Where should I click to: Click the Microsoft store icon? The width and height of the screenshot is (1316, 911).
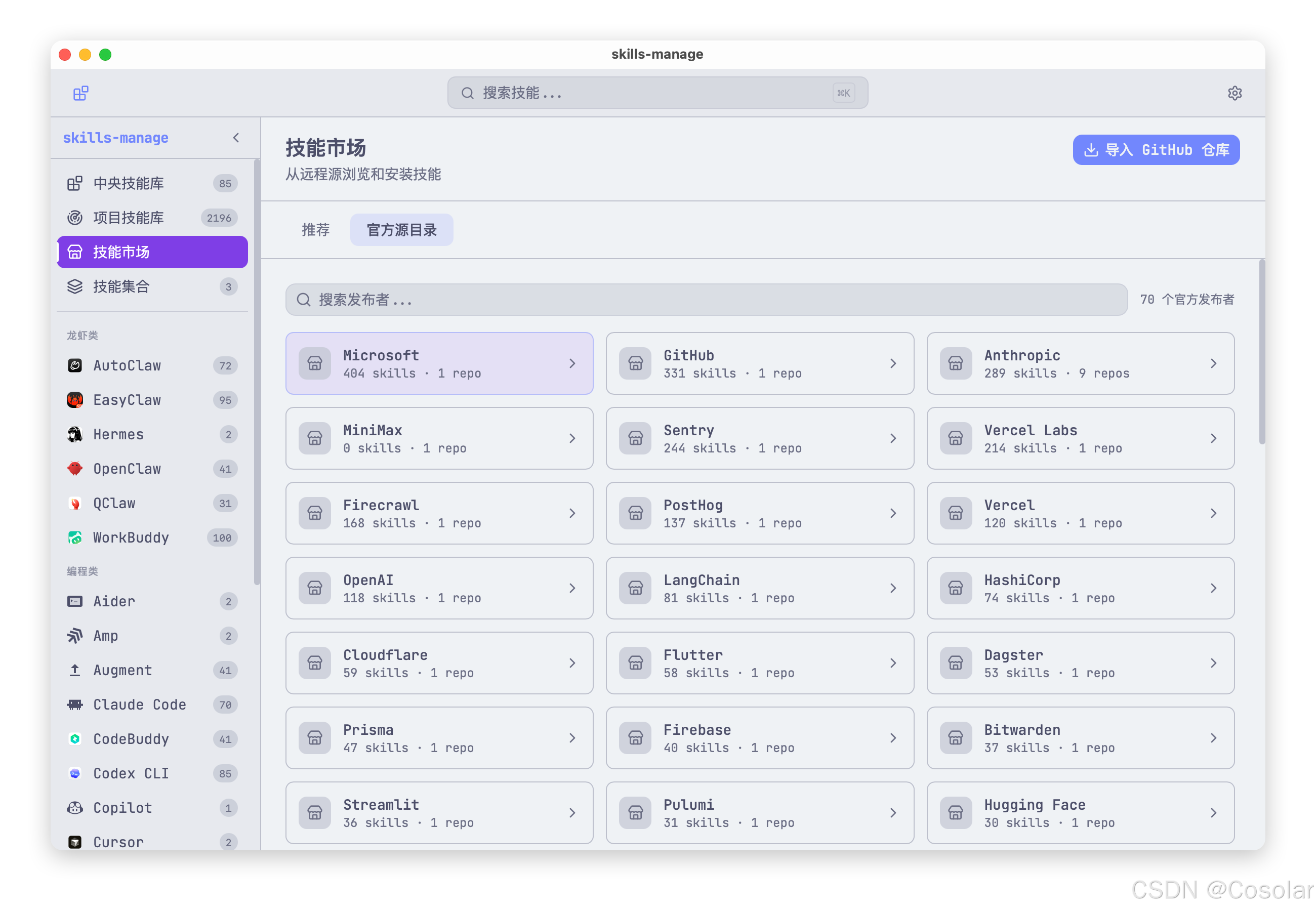pyautogui.click(x=315, y=363)
